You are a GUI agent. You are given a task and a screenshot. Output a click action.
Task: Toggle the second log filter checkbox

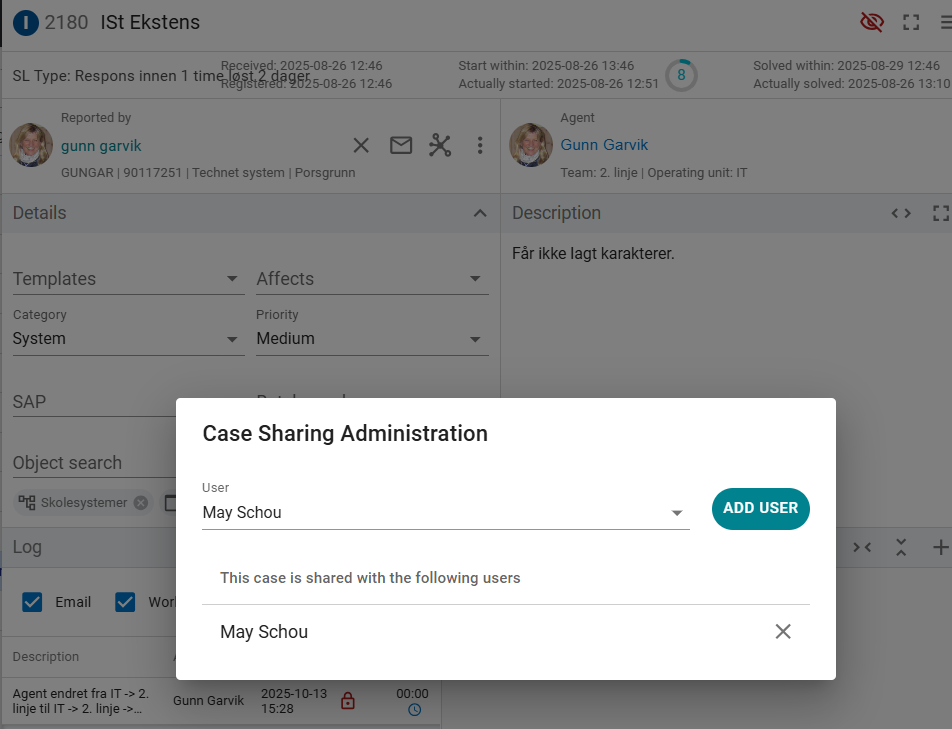125,602
